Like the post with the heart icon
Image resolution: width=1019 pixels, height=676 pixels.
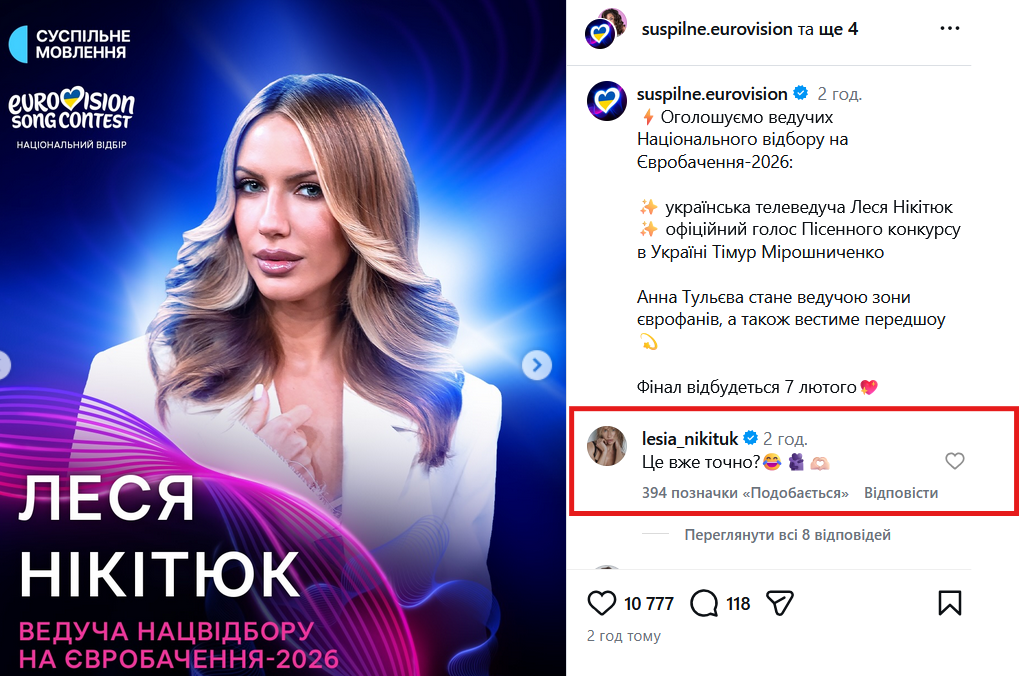[x=601, y=603]
